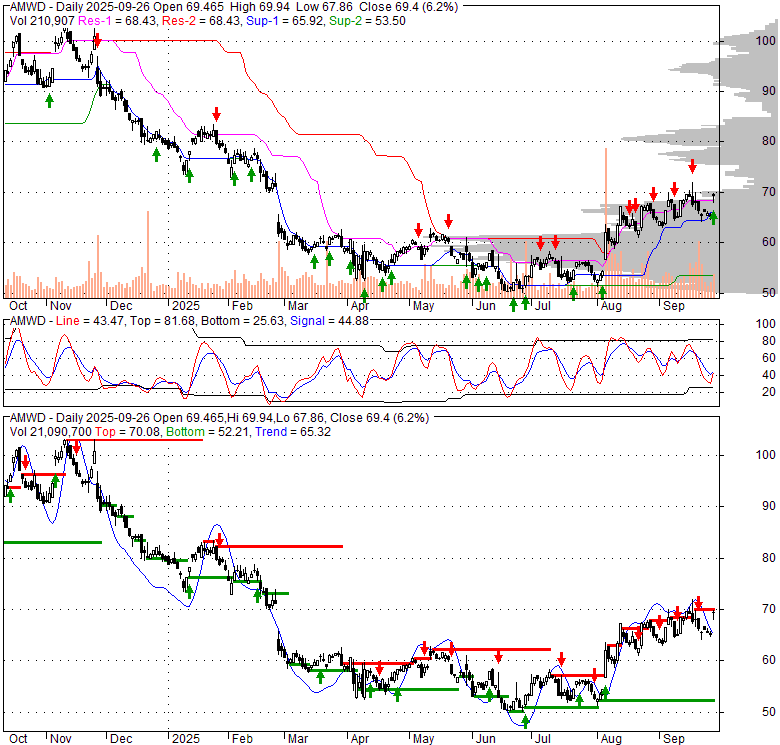Select the 2025 label on bottom chart axis
780x745 pixels.
[x=186, y=739]
